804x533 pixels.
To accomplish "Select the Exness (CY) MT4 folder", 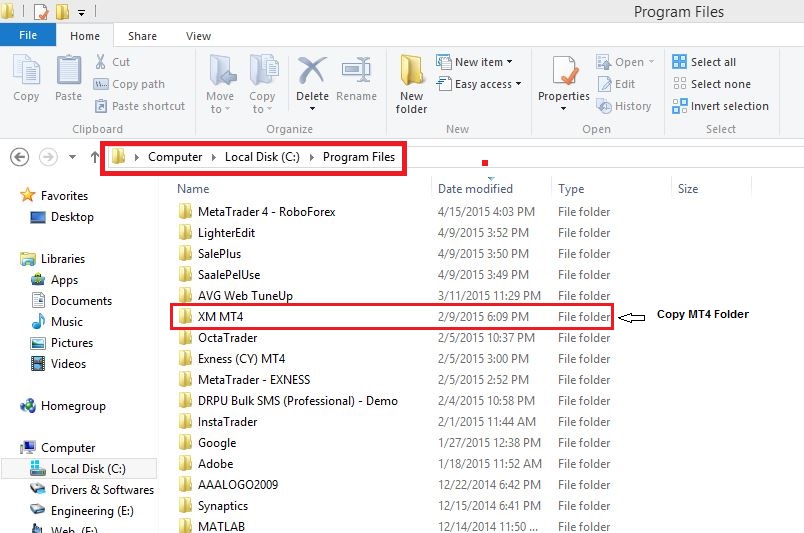I will 231,359.
